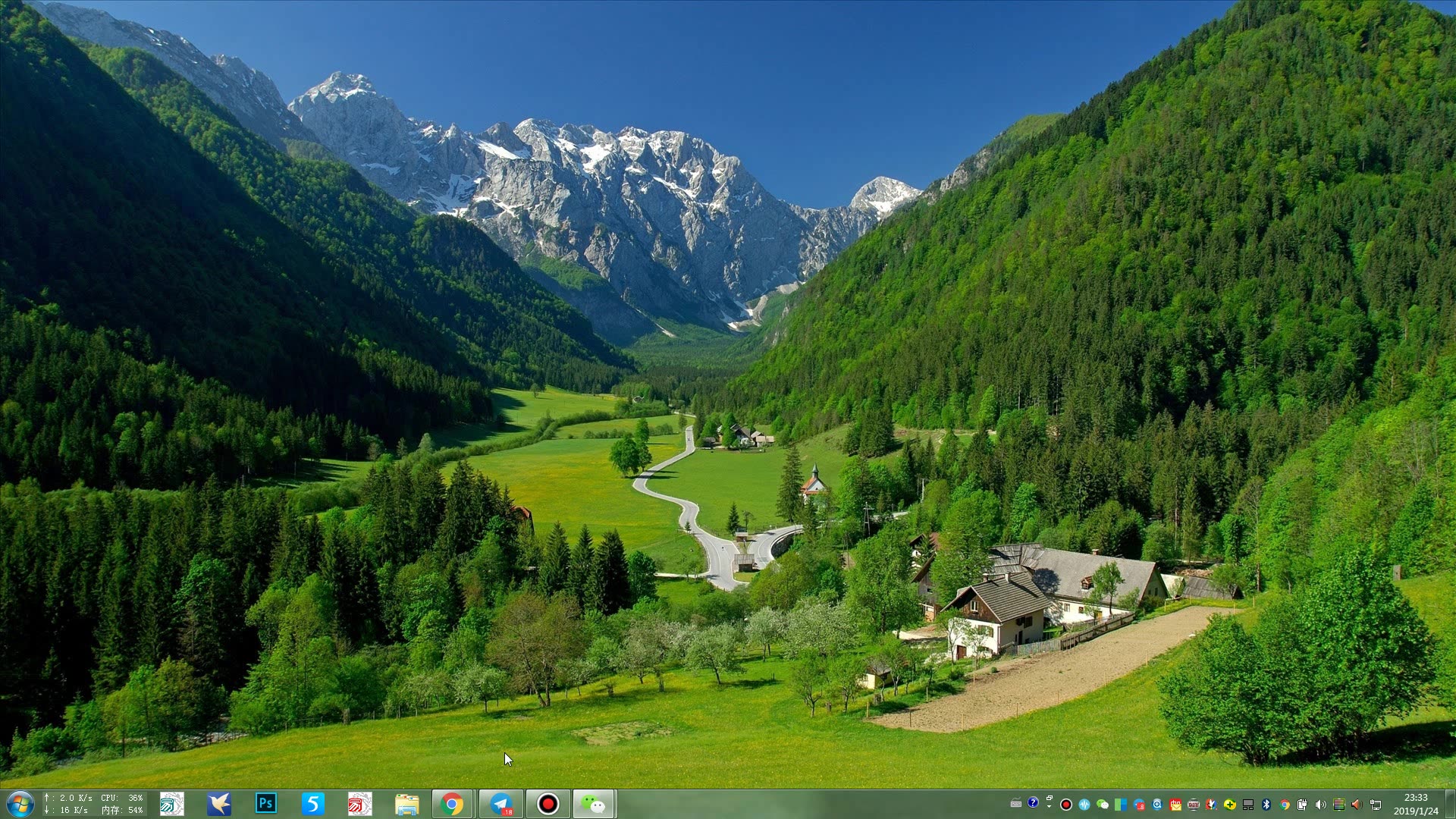Click the Chrome icon in system tray

coord(1285,805)
